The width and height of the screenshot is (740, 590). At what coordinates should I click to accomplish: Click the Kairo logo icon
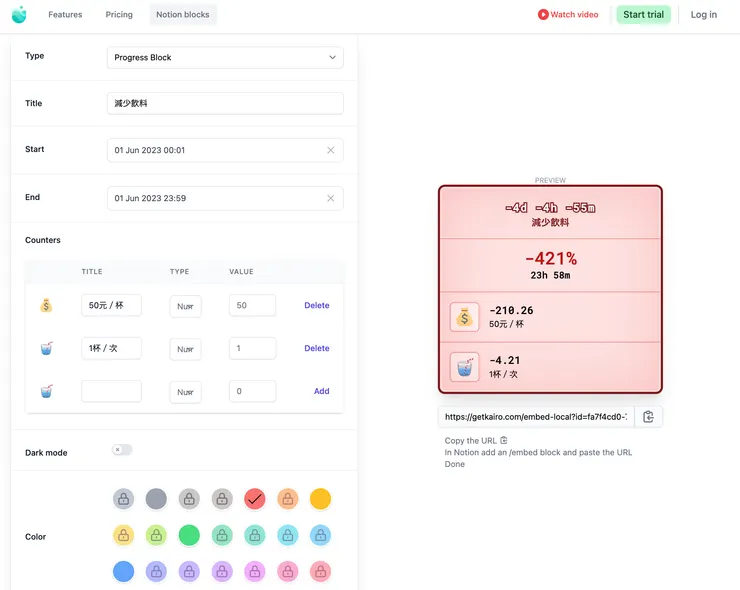pos(19,15)
